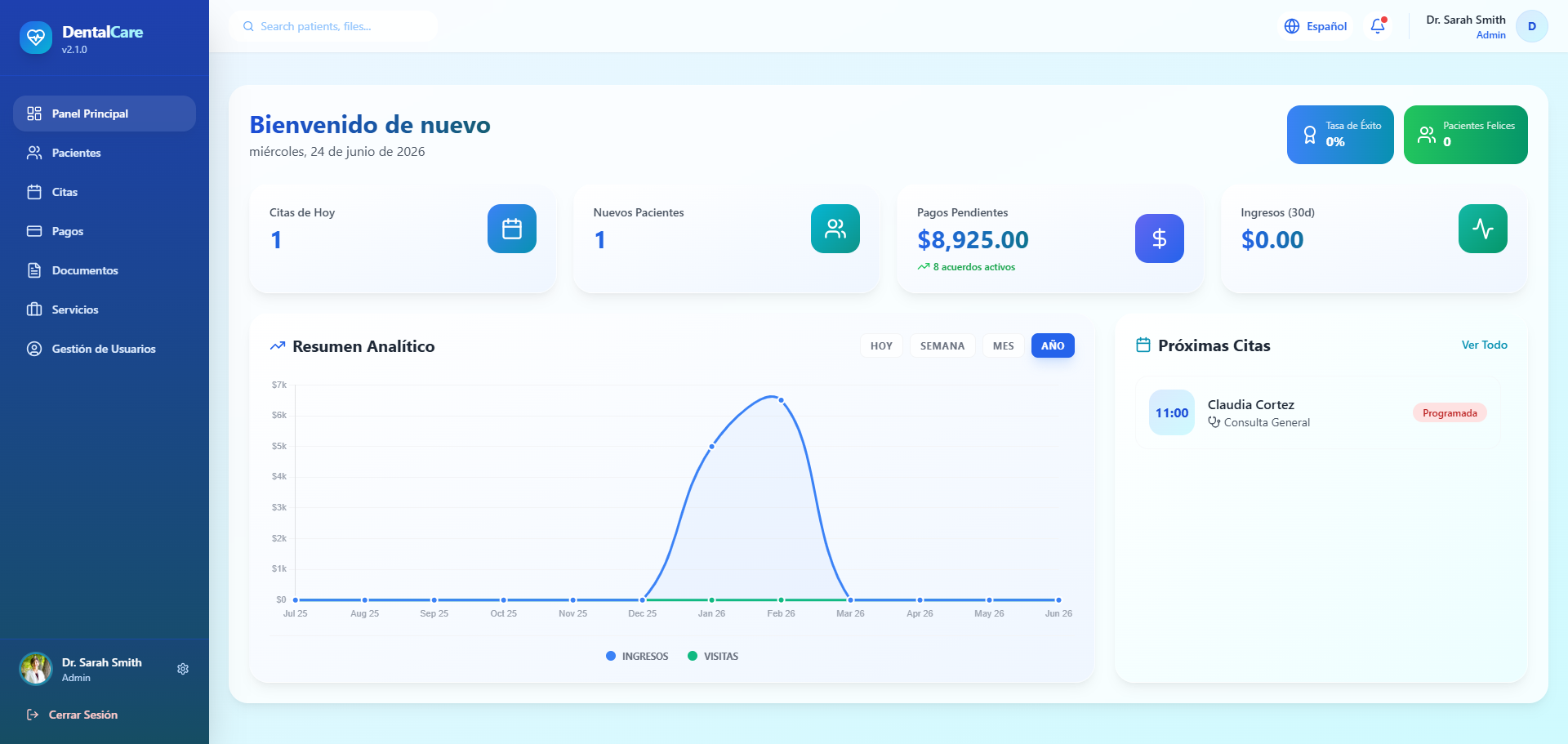Open the Citas sidebar item

click(x=105, y=192)
